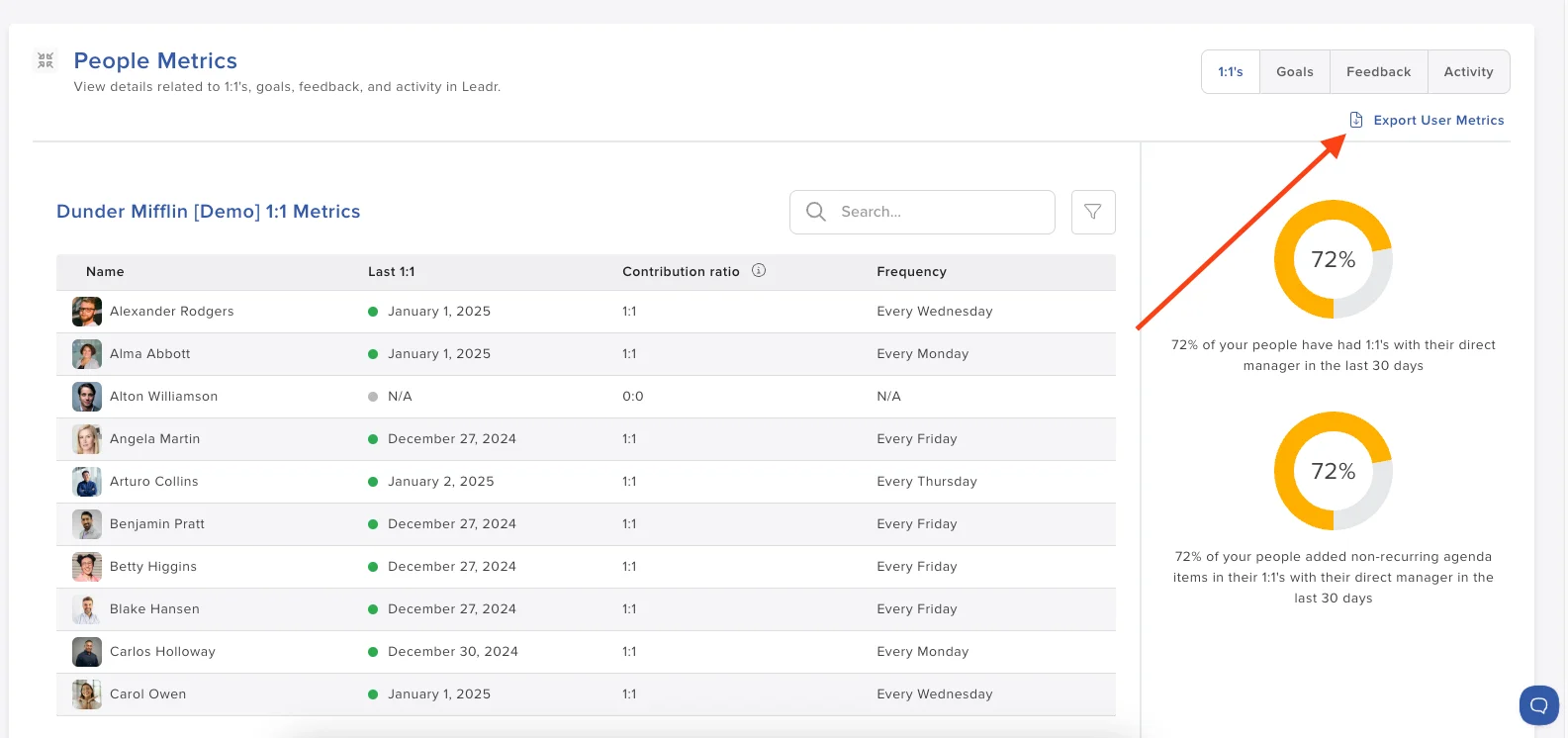Click the Frequency column header
1568x738 pixels.
911,272
